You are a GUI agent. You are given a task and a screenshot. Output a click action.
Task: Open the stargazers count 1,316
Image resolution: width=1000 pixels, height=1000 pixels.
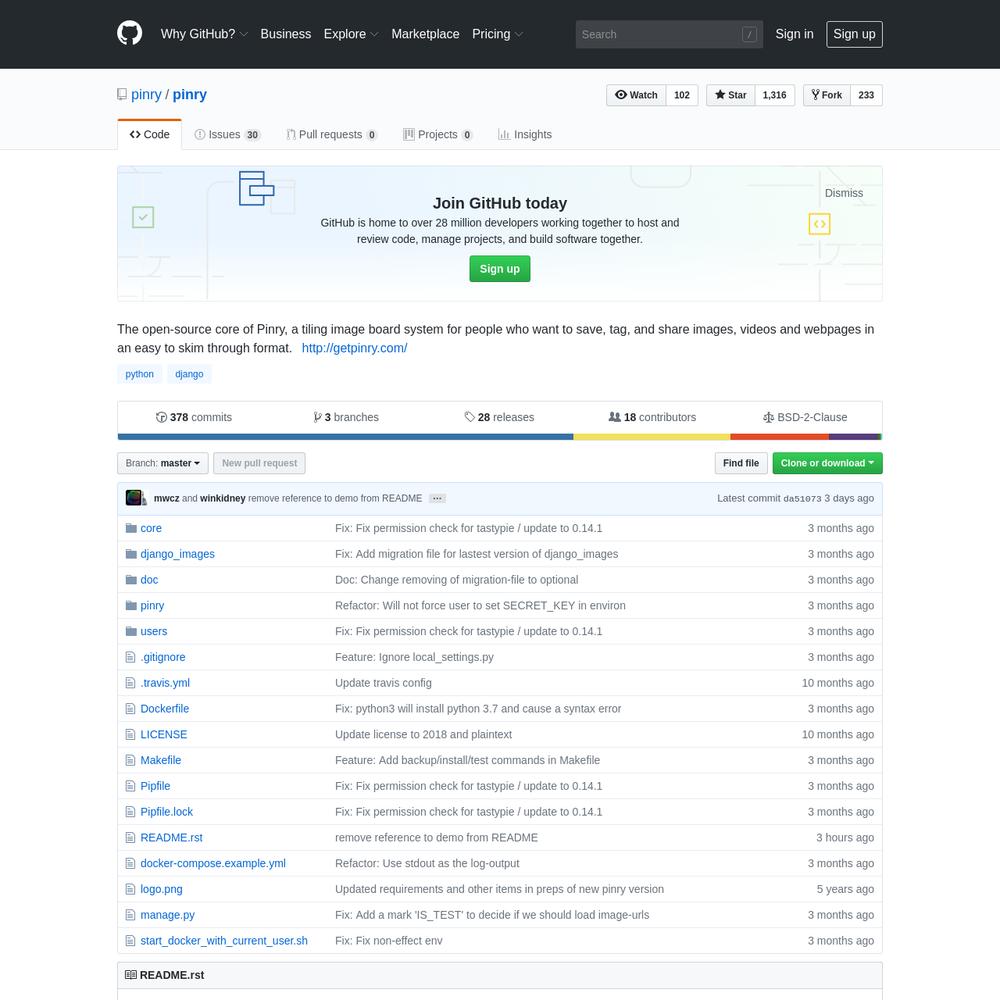[x=774, y=95]
